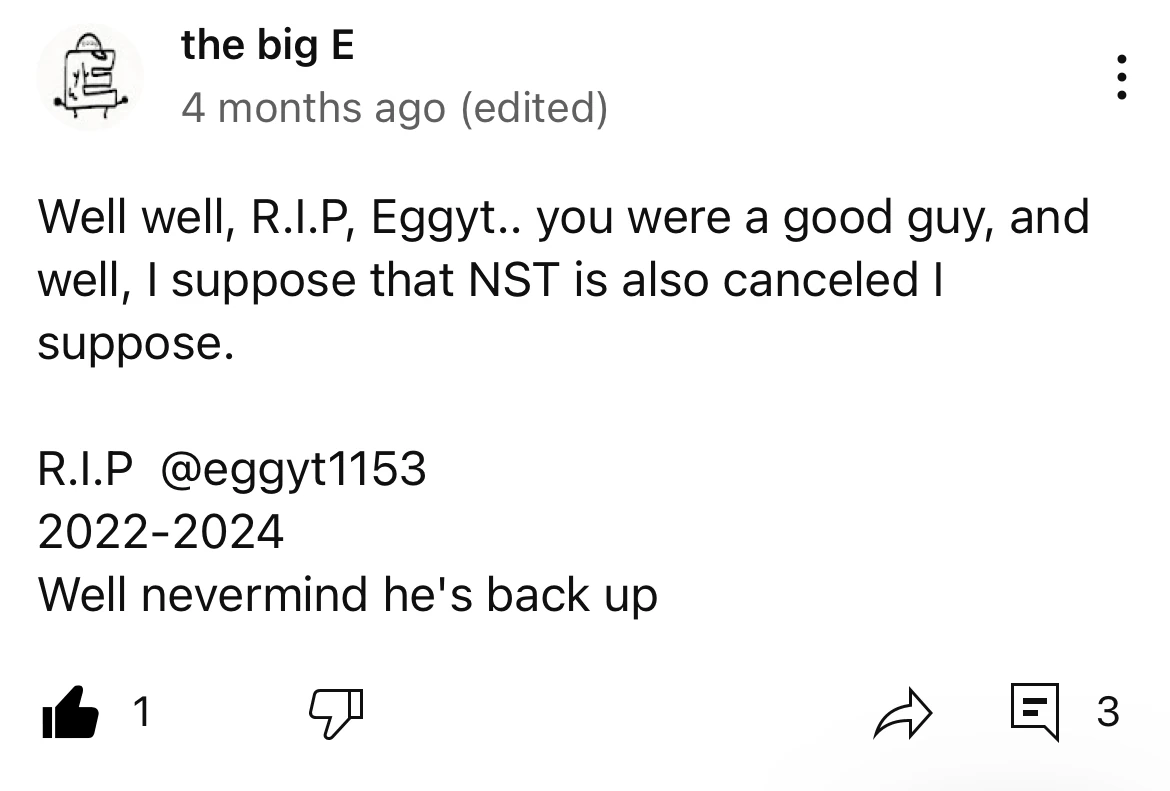Tap the share arrow icon

pyautogui.click(x=902, y=714)
